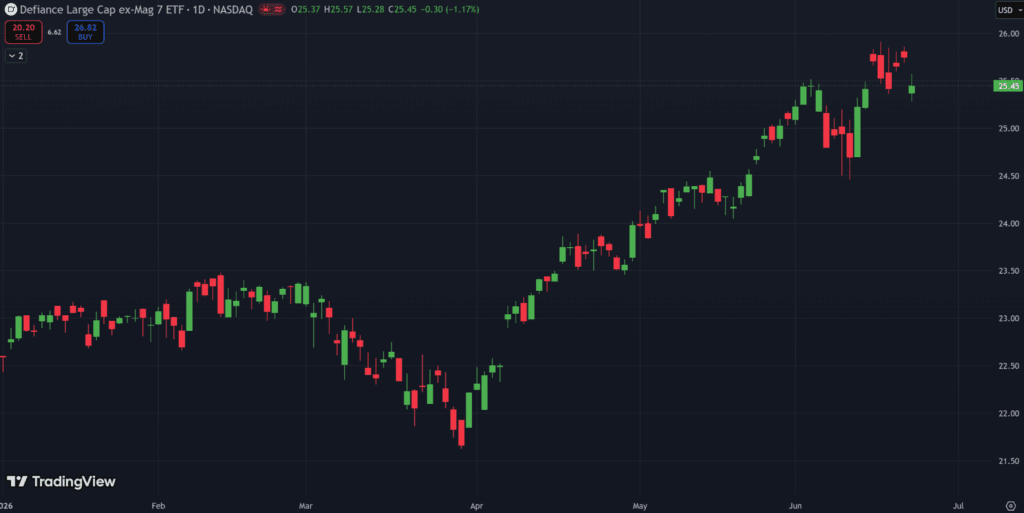Click the open value O25.37
The width and height of the screenshot is (1024, 513).
306,10
